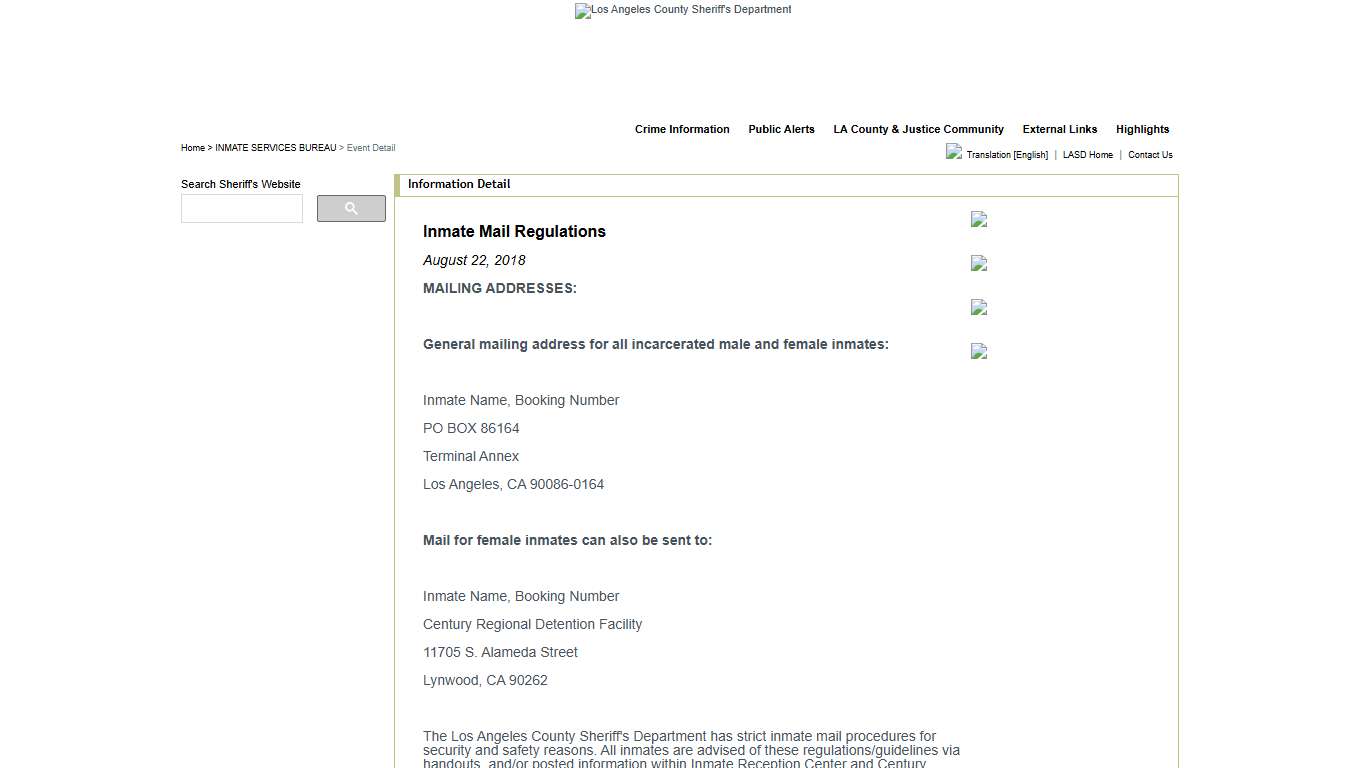Click the Translation globe icon

pyautogui.click(x=953, y=152)
